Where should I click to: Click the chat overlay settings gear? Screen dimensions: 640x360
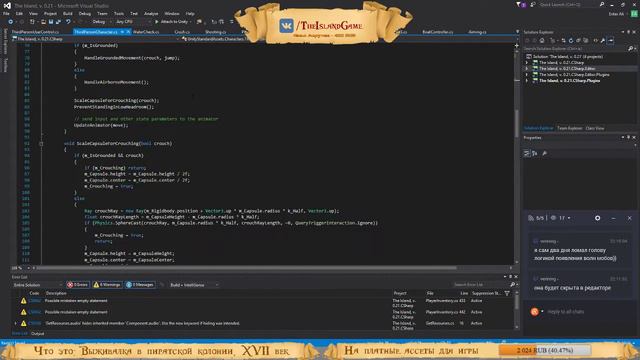(x=598, y=218)
